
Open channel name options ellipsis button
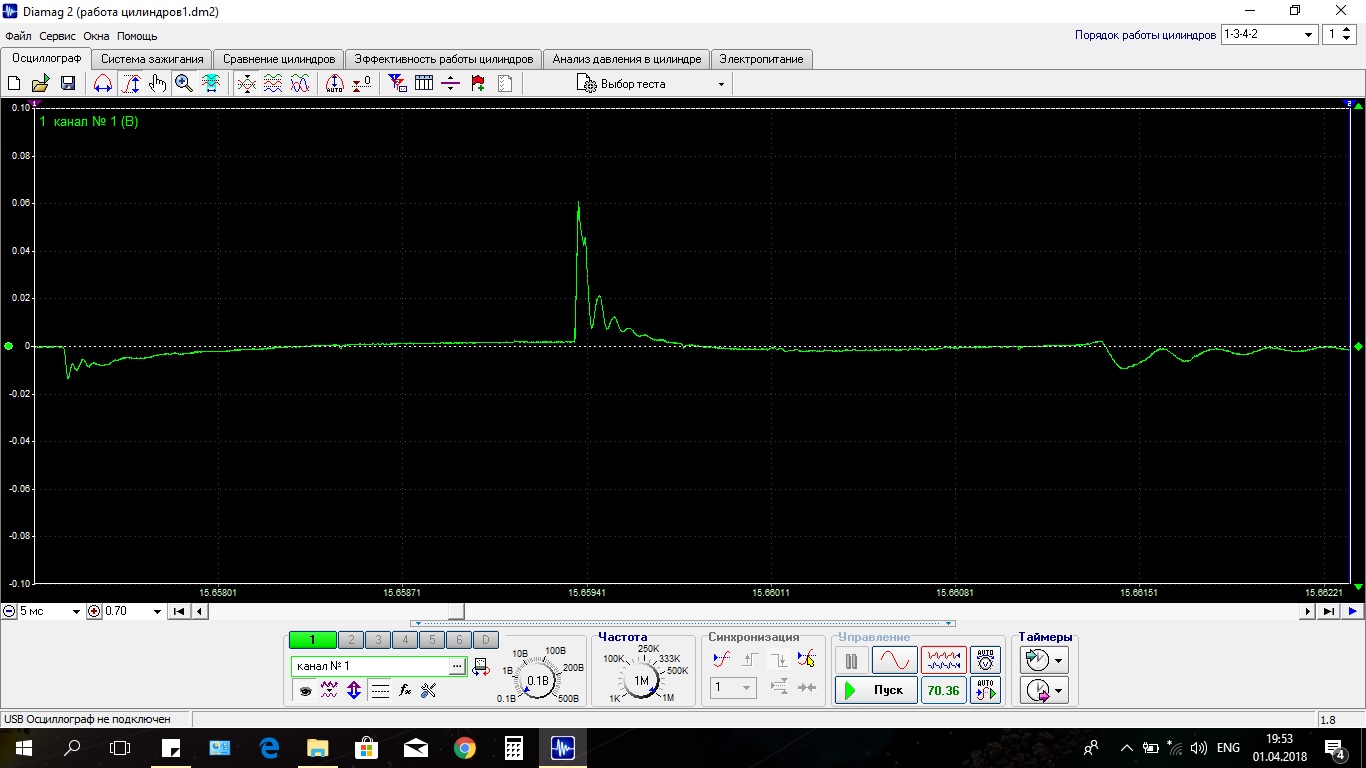tap(457, 665)
